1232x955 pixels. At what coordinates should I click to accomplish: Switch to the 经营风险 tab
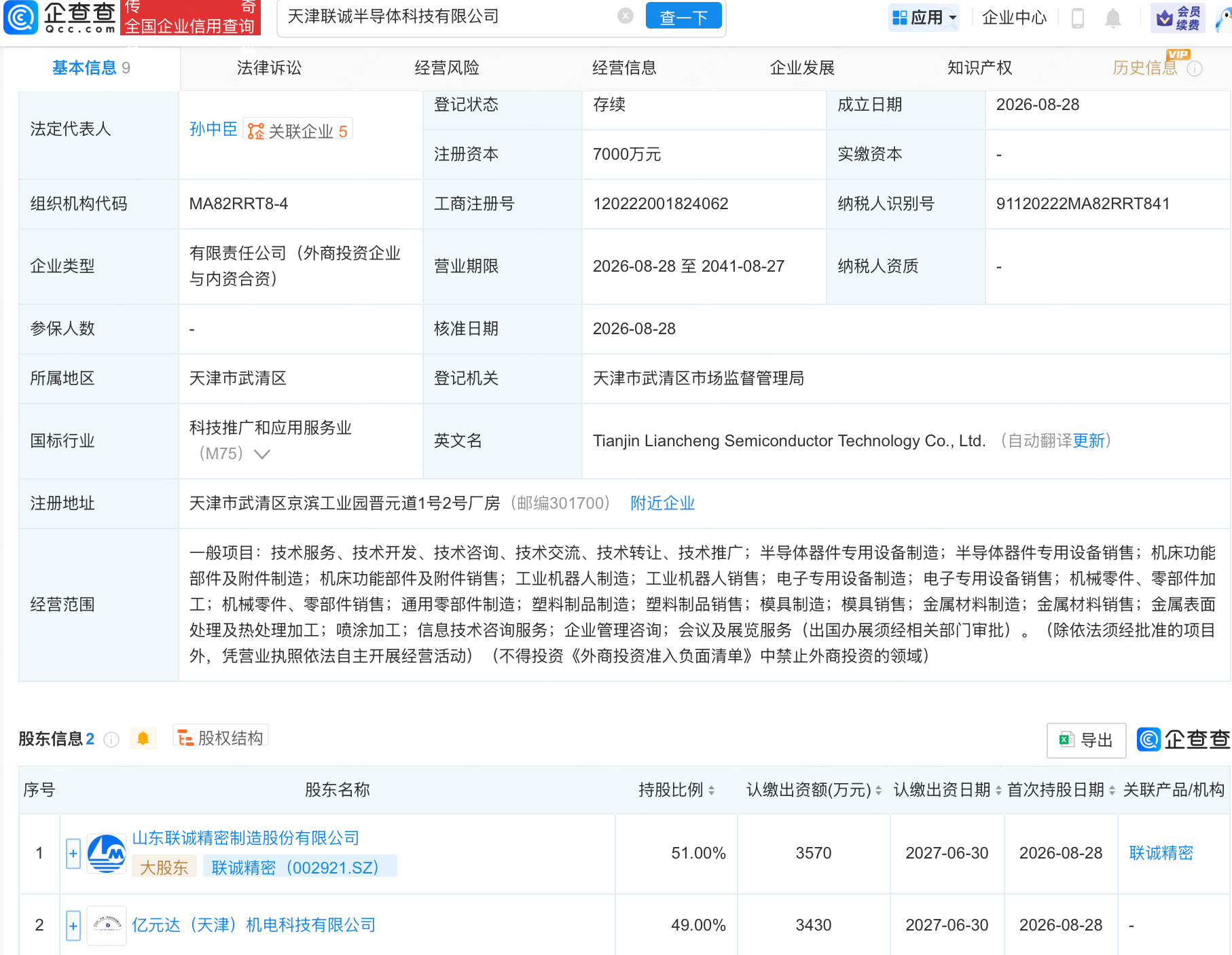tap(447, 68)
